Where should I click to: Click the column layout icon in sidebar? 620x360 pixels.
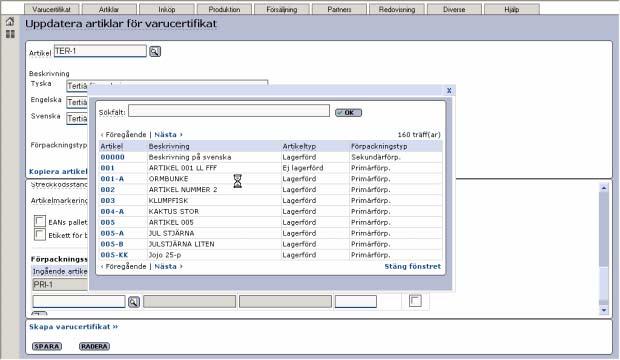pos(10,34)
